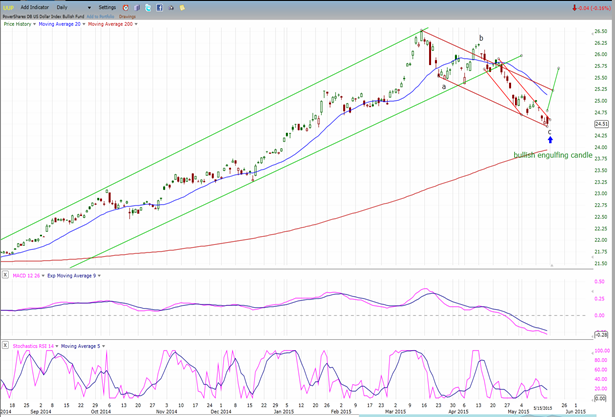Click the current price label 24.51

coord(601,124)
